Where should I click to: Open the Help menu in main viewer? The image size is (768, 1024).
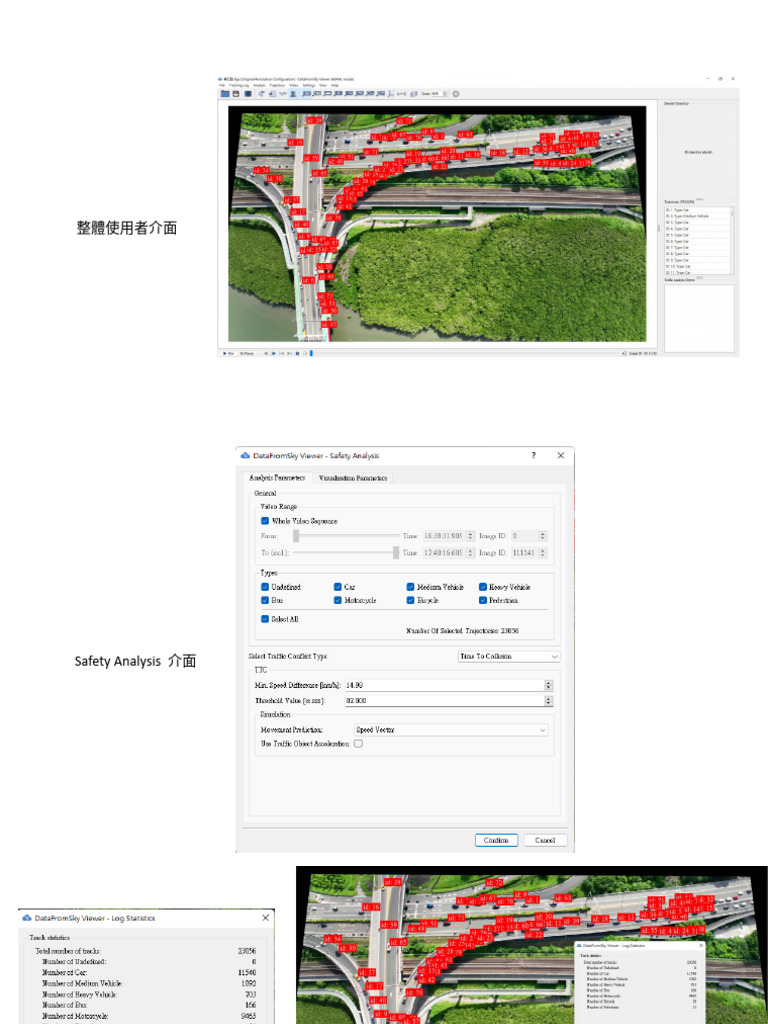coord(335,85)
